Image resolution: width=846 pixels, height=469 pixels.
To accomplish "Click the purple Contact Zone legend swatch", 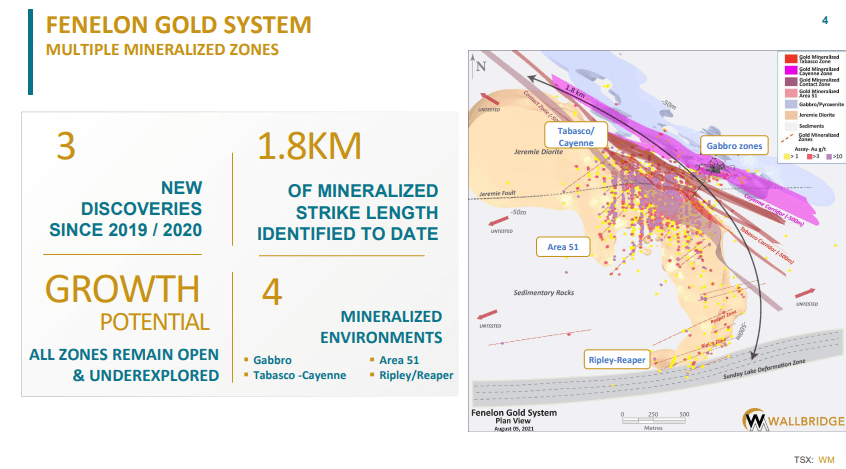I will tap(791, 81).
